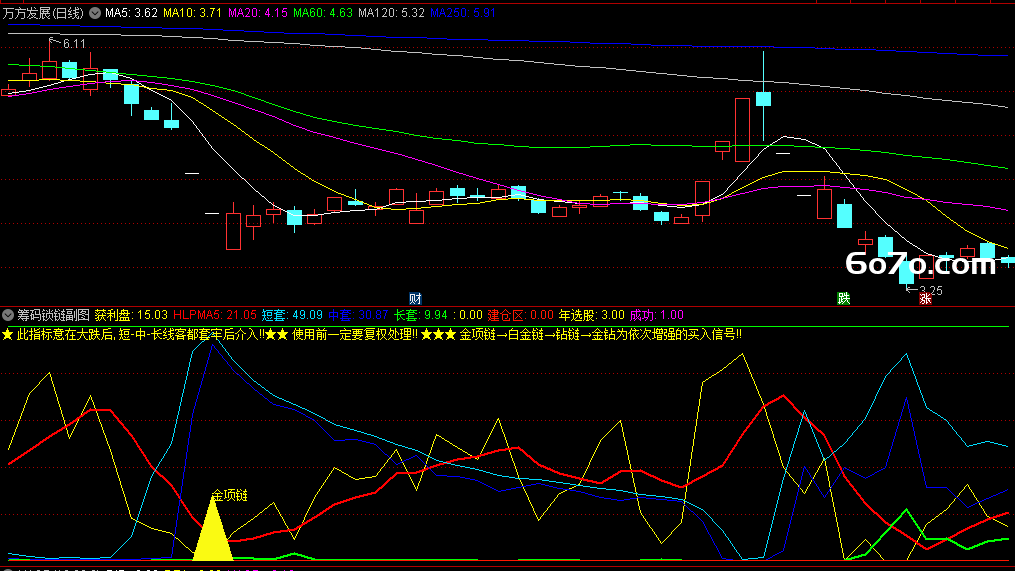
Task: Click the MA10: 3.71 label
Action: (192, 13)
